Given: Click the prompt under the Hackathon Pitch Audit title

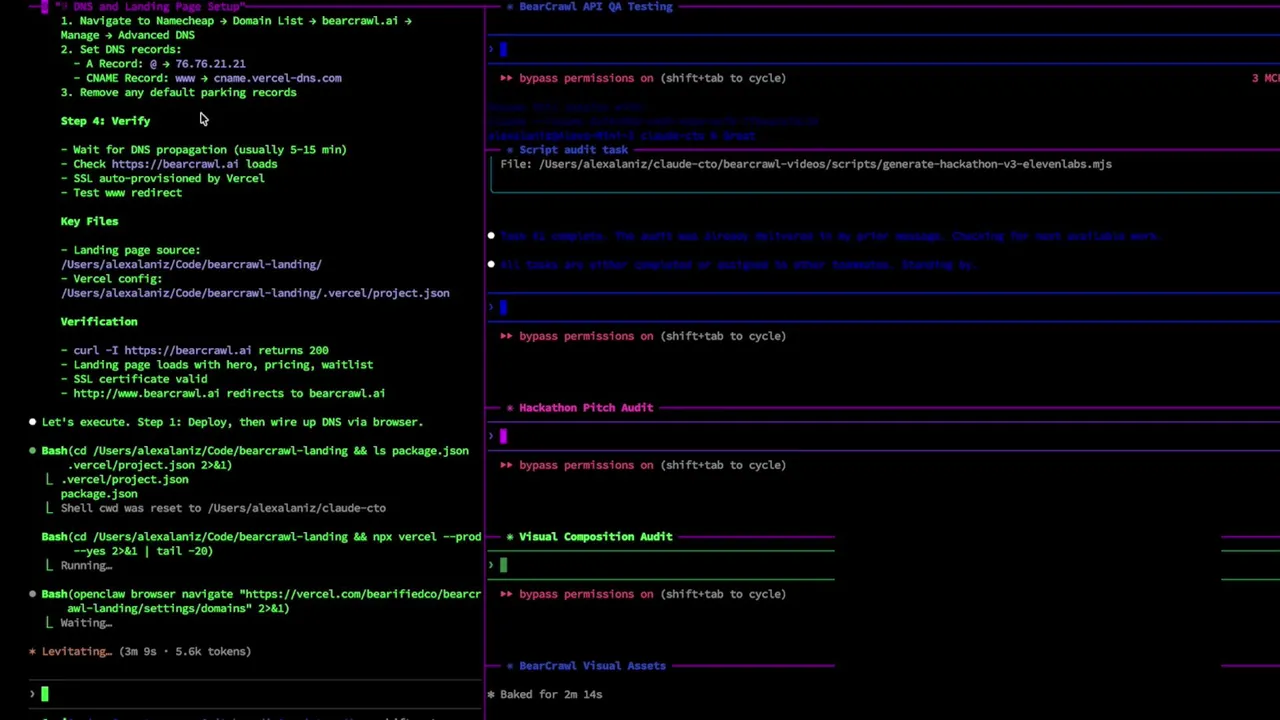Looking at the screenshot, I should (503, 436).
